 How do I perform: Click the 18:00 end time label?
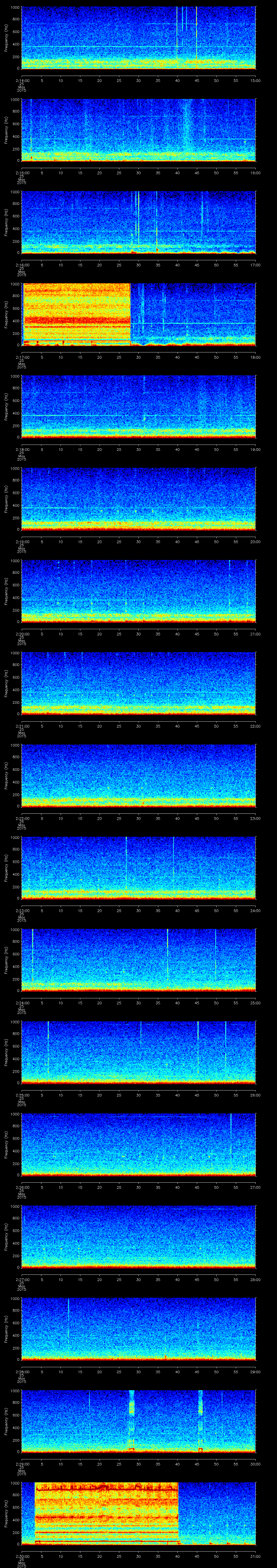(256, 357)
